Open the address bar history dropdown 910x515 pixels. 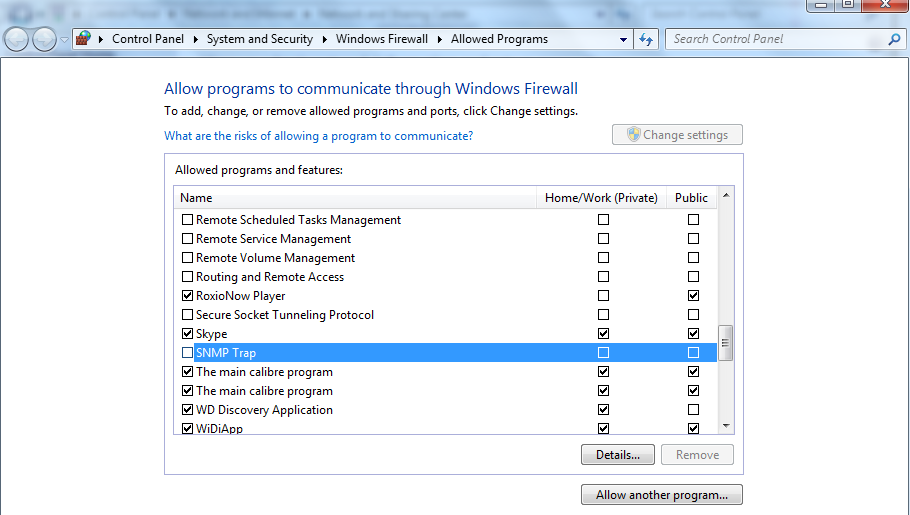point(623,39)
